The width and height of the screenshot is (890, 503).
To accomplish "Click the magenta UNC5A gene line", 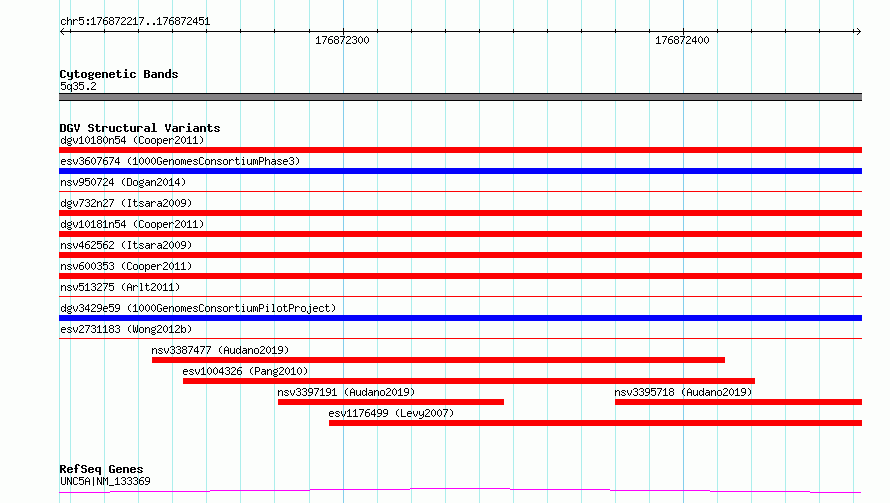I will click(460, 491).
